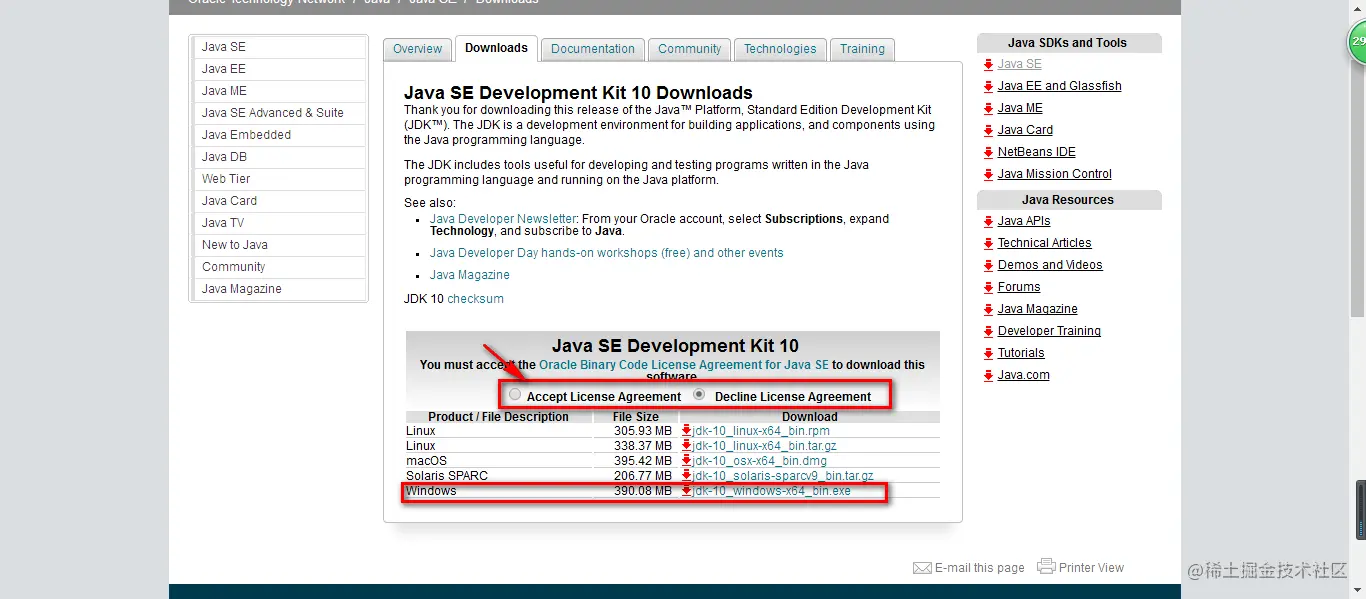
Task: Open the Community tab
Action: [689, 49]
